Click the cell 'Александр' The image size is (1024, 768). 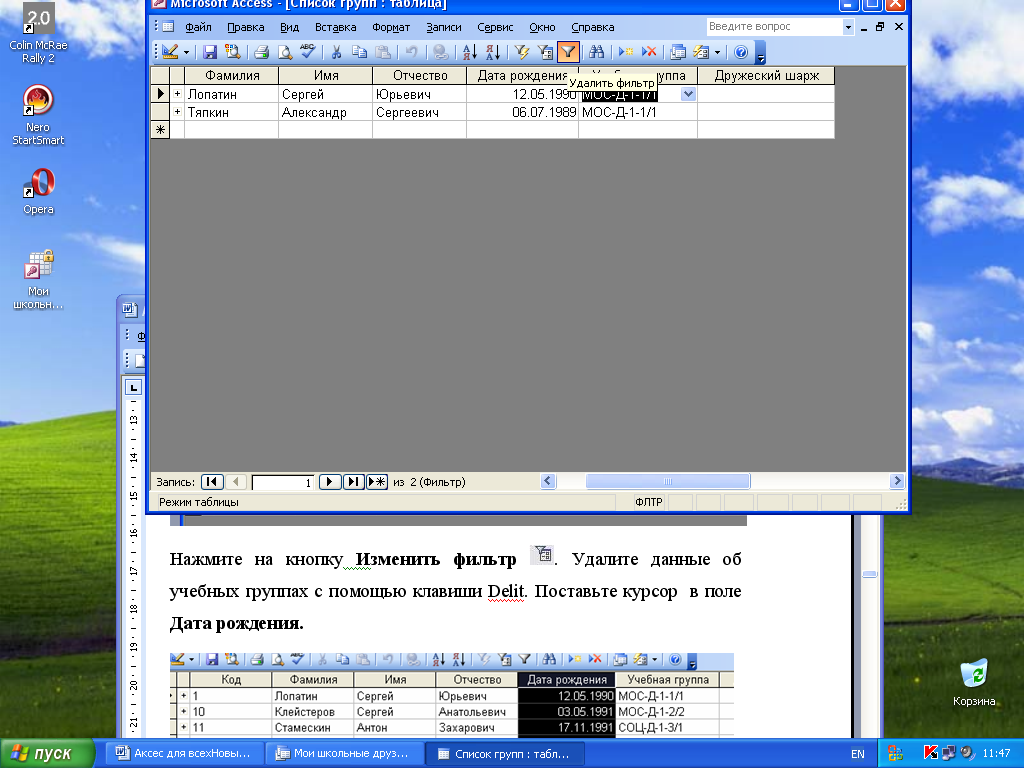pyautogui.click(x=325, y=112)
